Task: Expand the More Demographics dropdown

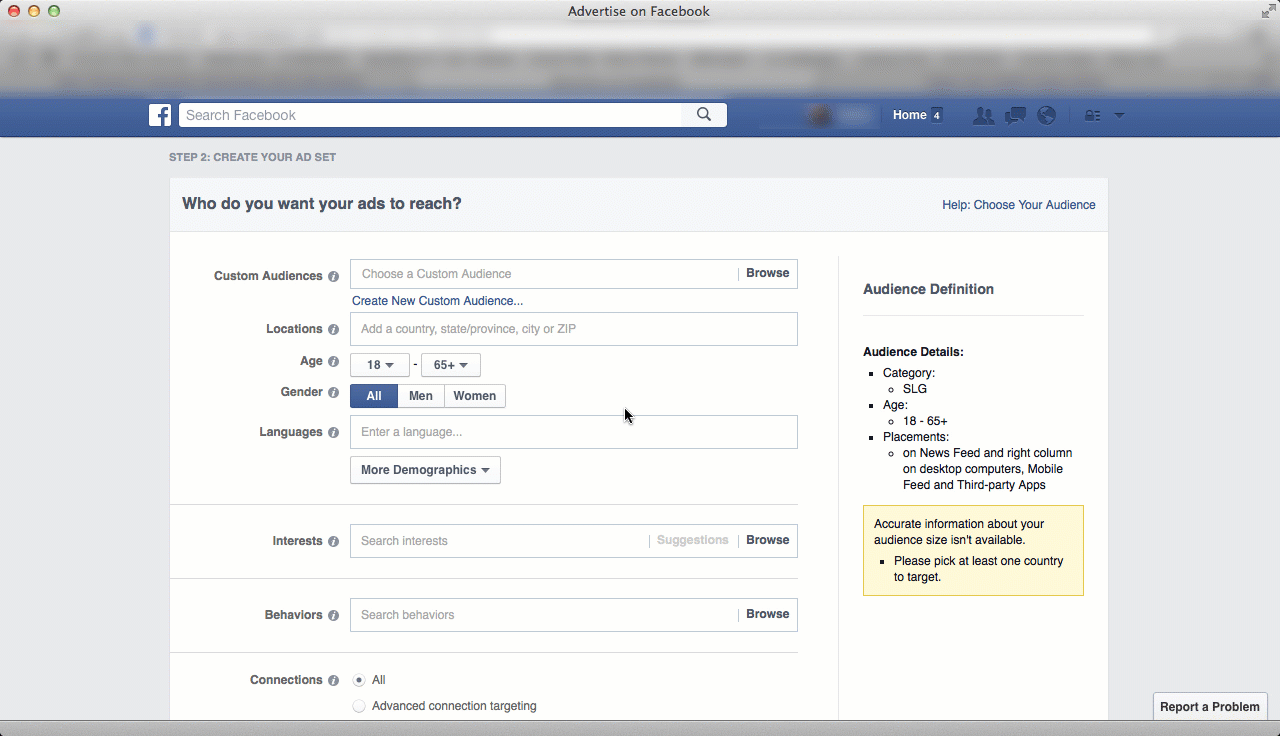Action: point(425,470)
